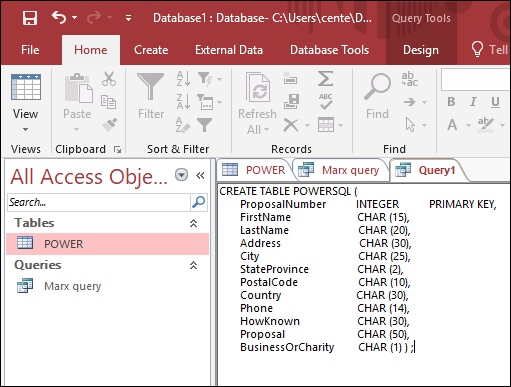The width and height of the screenshot is (511, 387).
Task: Expand the View dropdown arrow
Action: click(25, 129)
